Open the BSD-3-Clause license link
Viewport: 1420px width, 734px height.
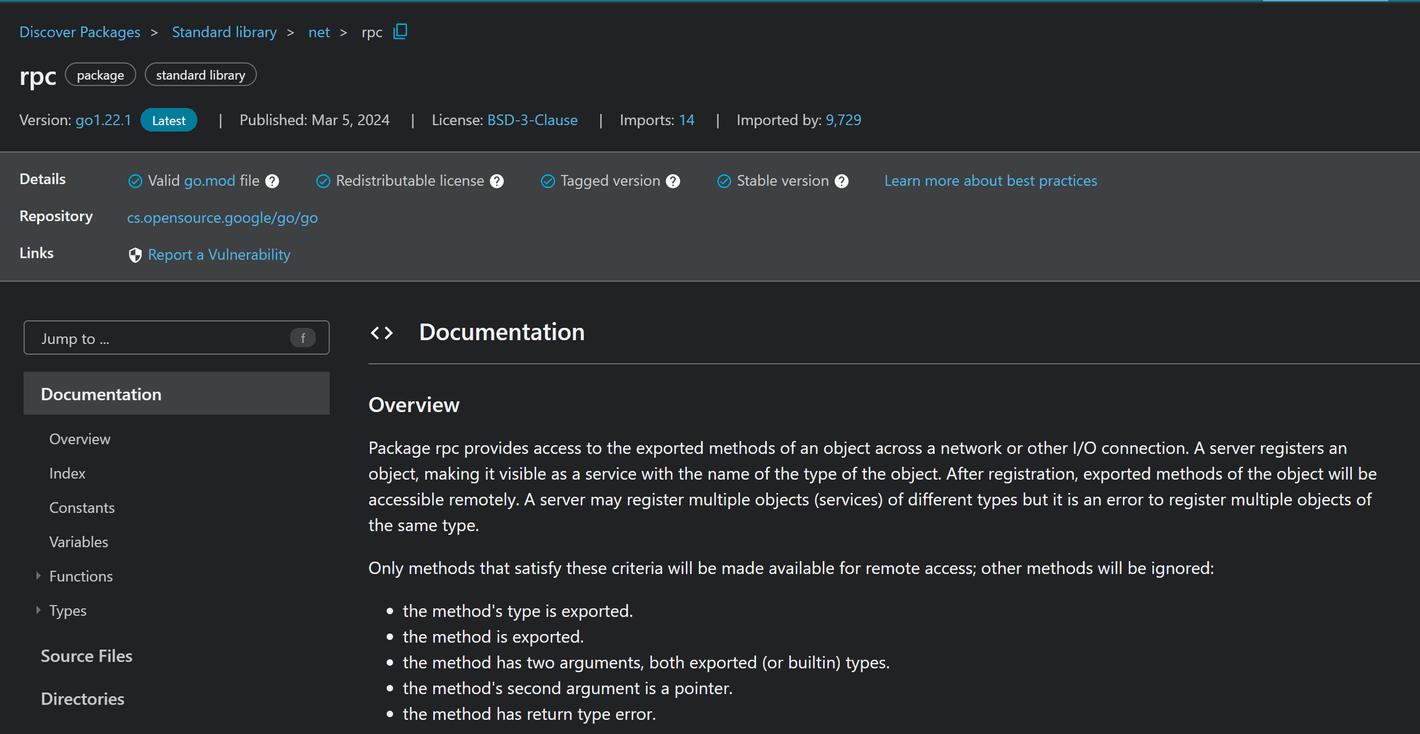[x=532, y=120]
